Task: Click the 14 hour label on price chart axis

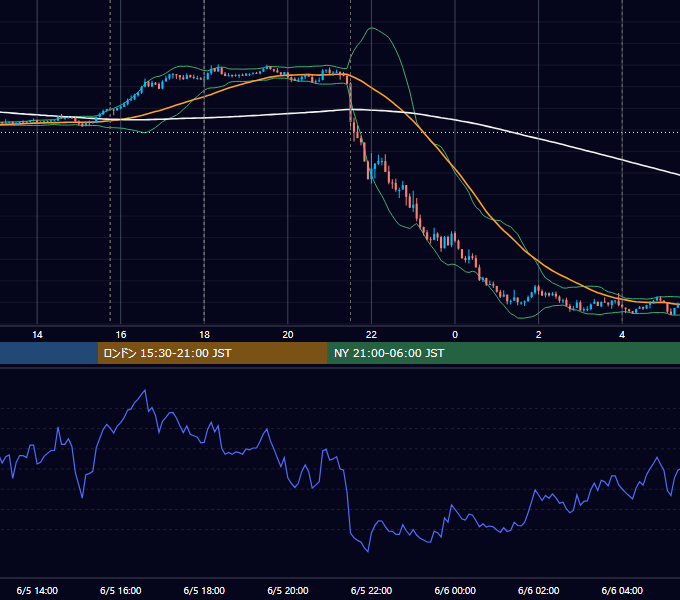Action: [x=37, y=335]
